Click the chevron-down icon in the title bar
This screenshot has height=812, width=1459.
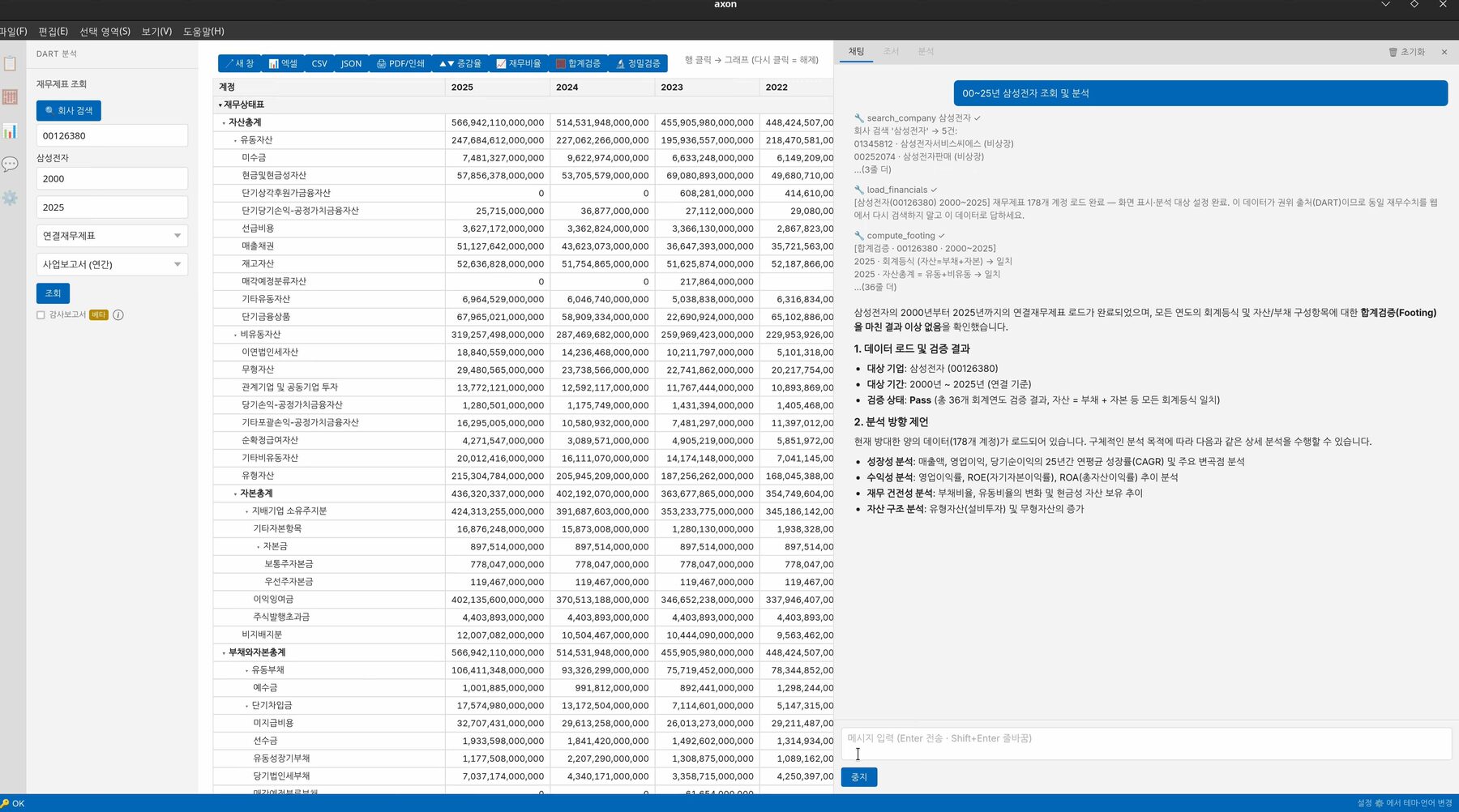coord(1386,5)
